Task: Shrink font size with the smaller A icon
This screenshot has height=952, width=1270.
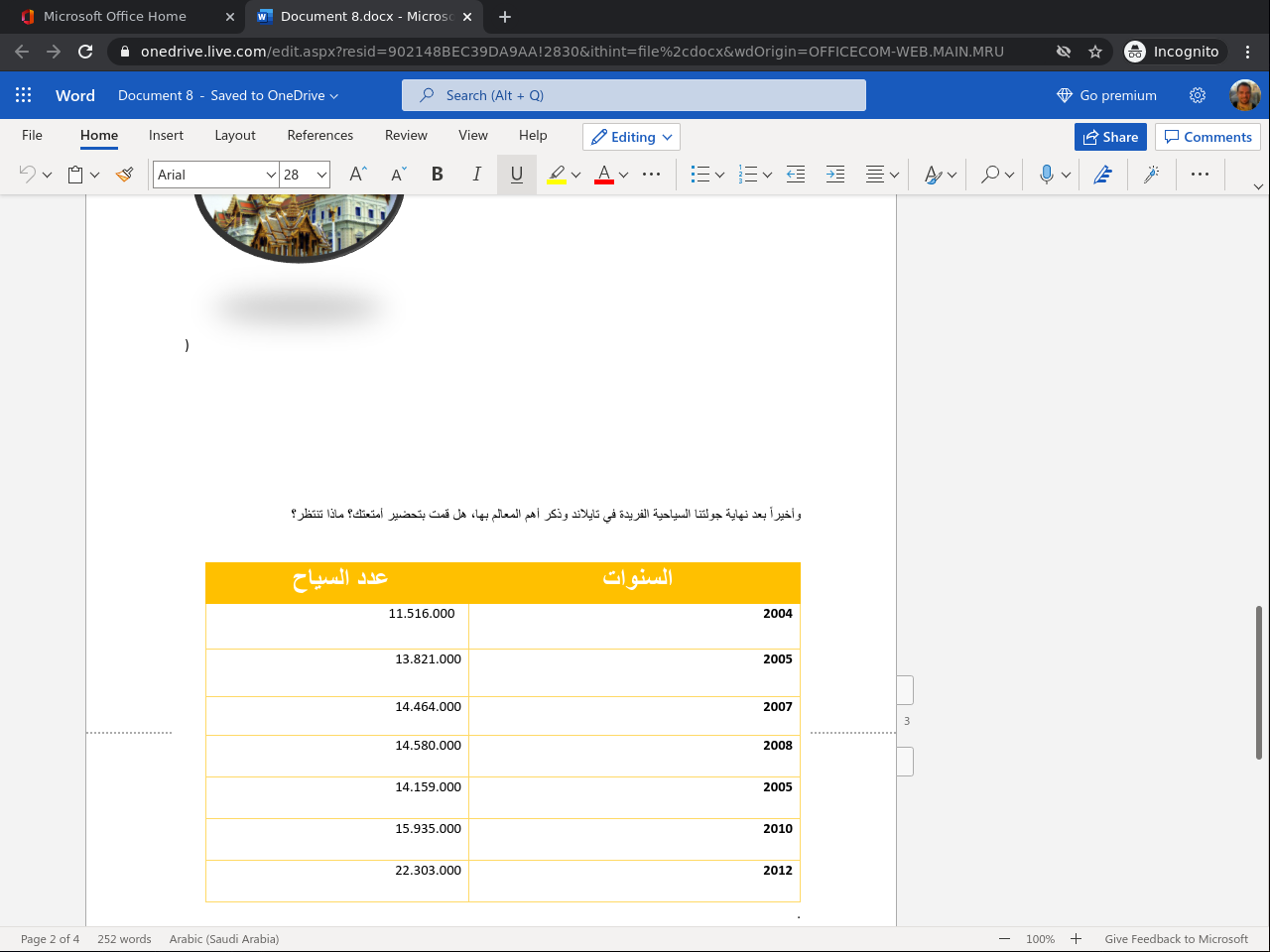Action: pyautogui.click(x=399, y=175)
